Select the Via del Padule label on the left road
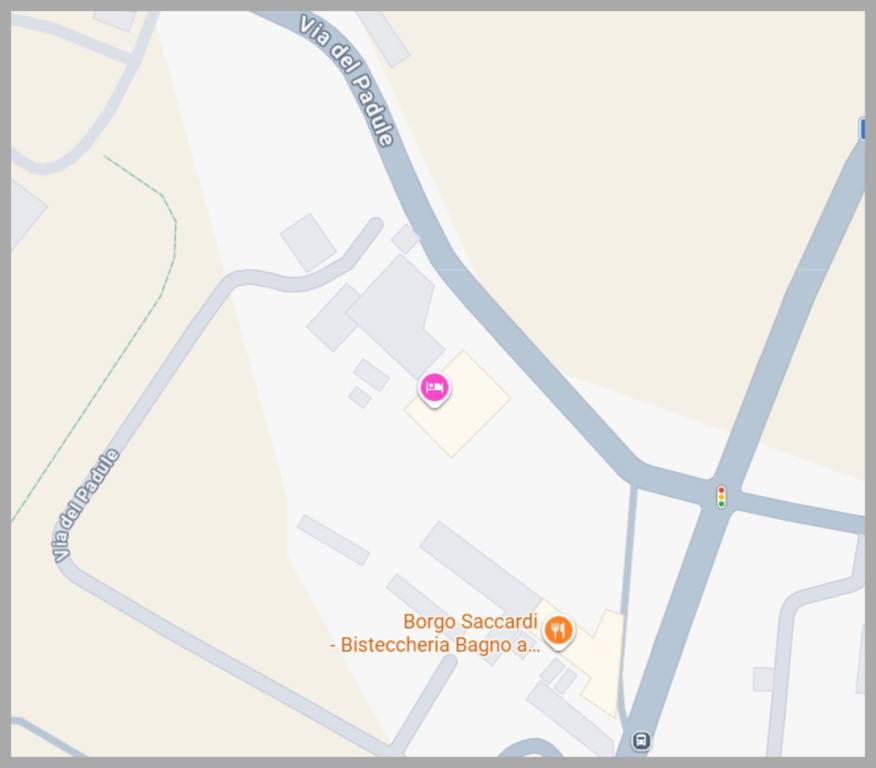This screenshot has width=876, height=768. 85,505
